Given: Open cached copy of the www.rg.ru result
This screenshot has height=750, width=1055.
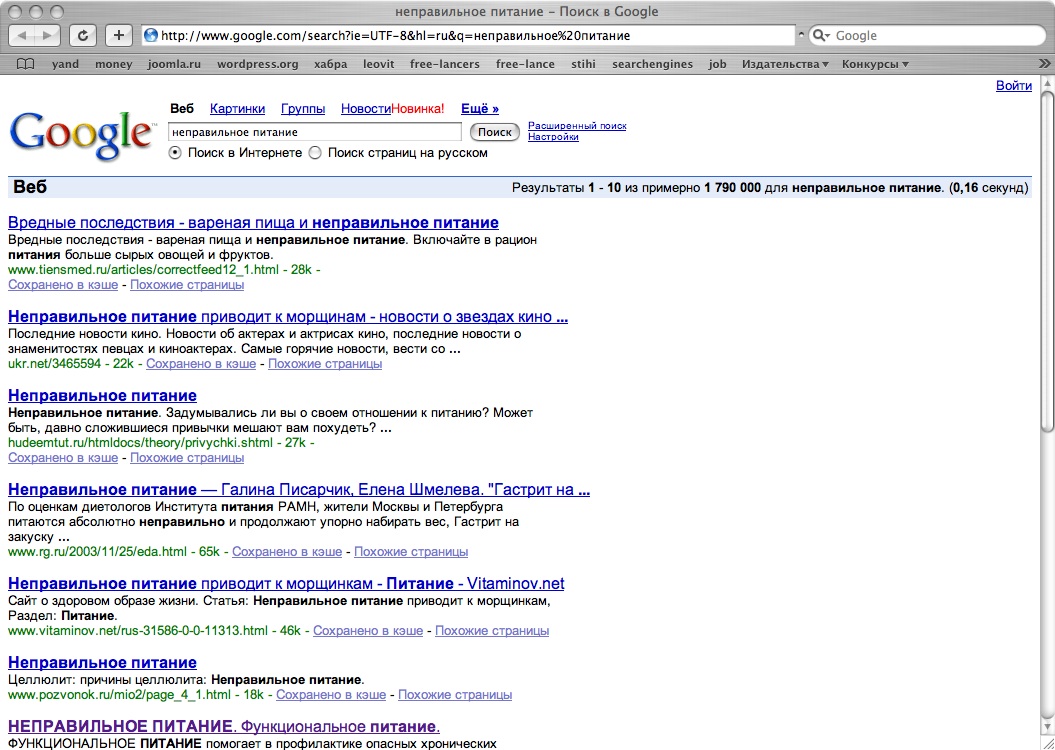Looking at the screenshot, I should coord(287,552).
